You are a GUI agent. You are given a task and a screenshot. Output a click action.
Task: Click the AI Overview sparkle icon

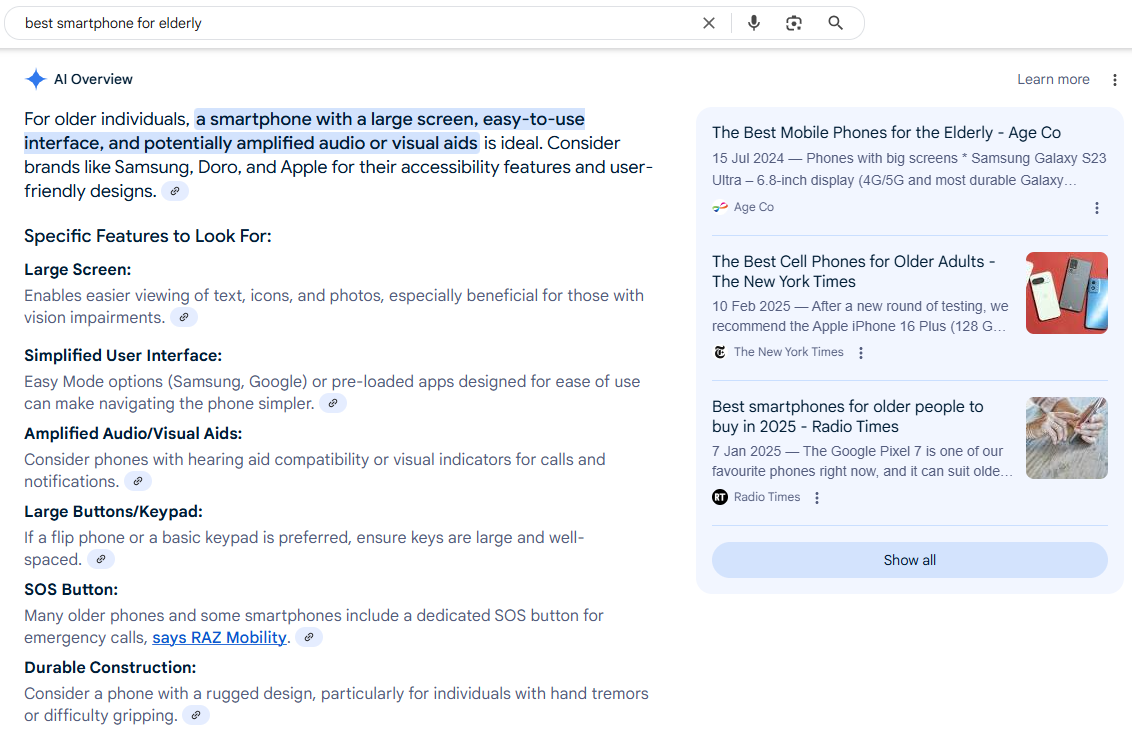click(36, 80)
